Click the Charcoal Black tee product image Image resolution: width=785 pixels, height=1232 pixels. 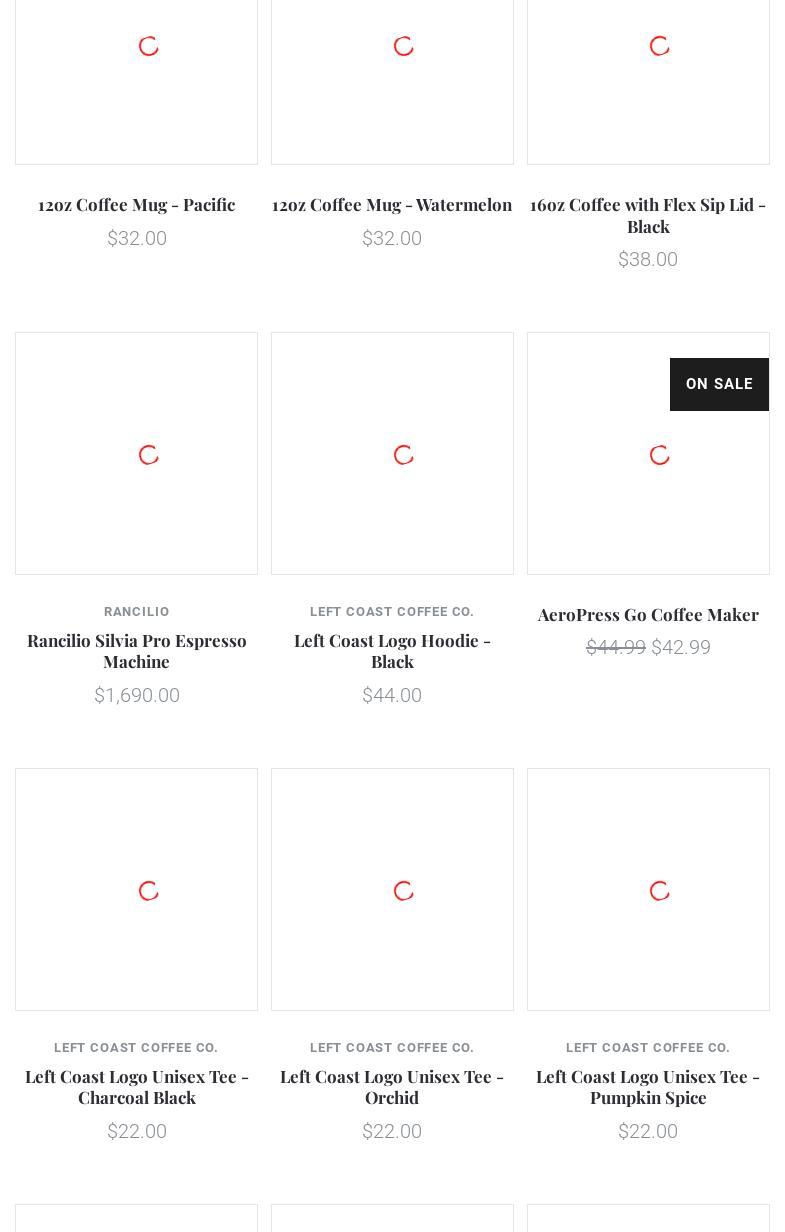click(x=136, y=889)
